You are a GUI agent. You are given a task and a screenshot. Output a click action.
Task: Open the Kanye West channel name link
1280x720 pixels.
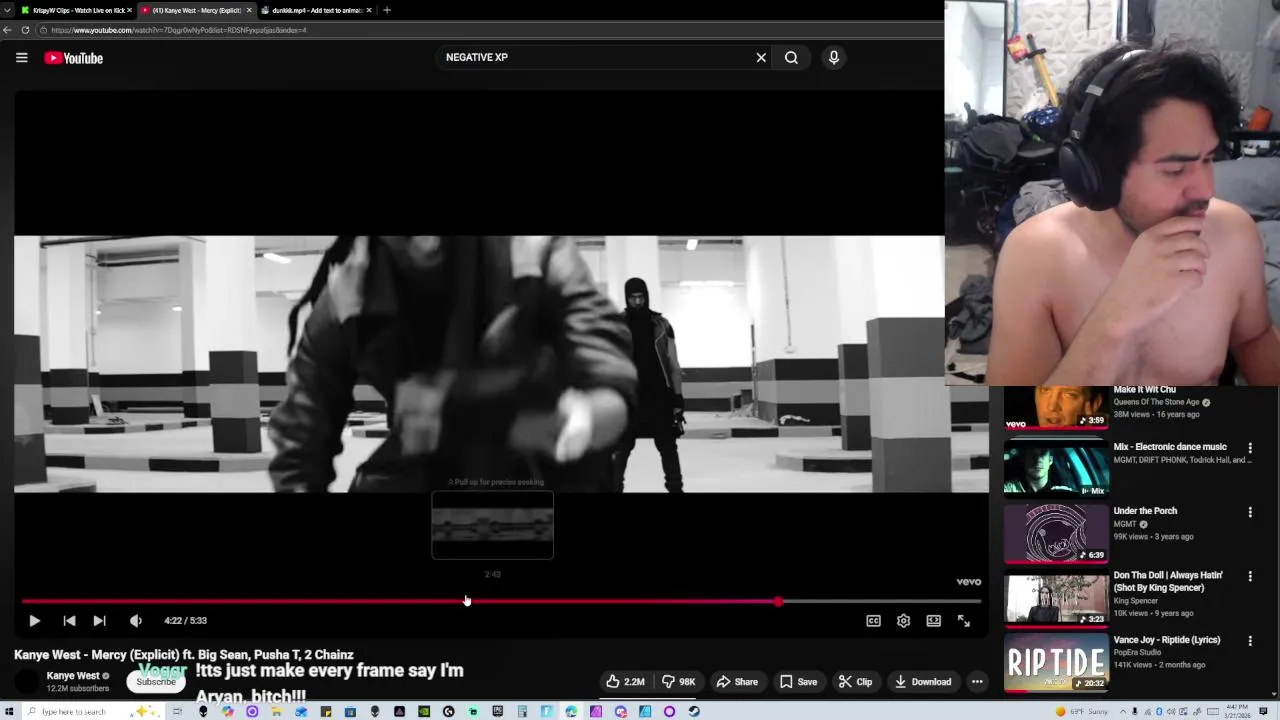pos(73,676)
